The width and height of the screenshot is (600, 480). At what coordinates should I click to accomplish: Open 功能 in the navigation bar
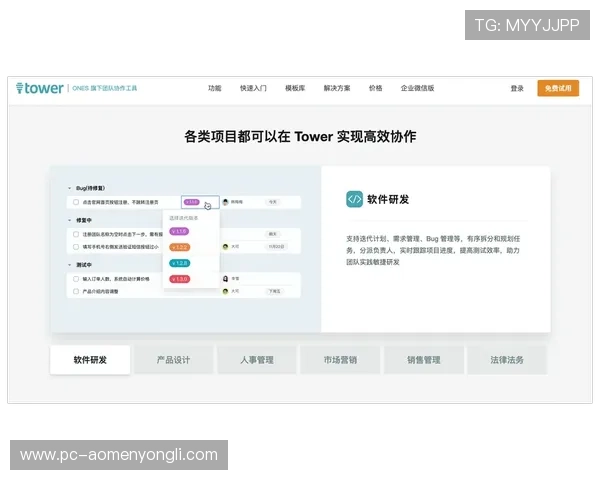[x=215, y=88]
